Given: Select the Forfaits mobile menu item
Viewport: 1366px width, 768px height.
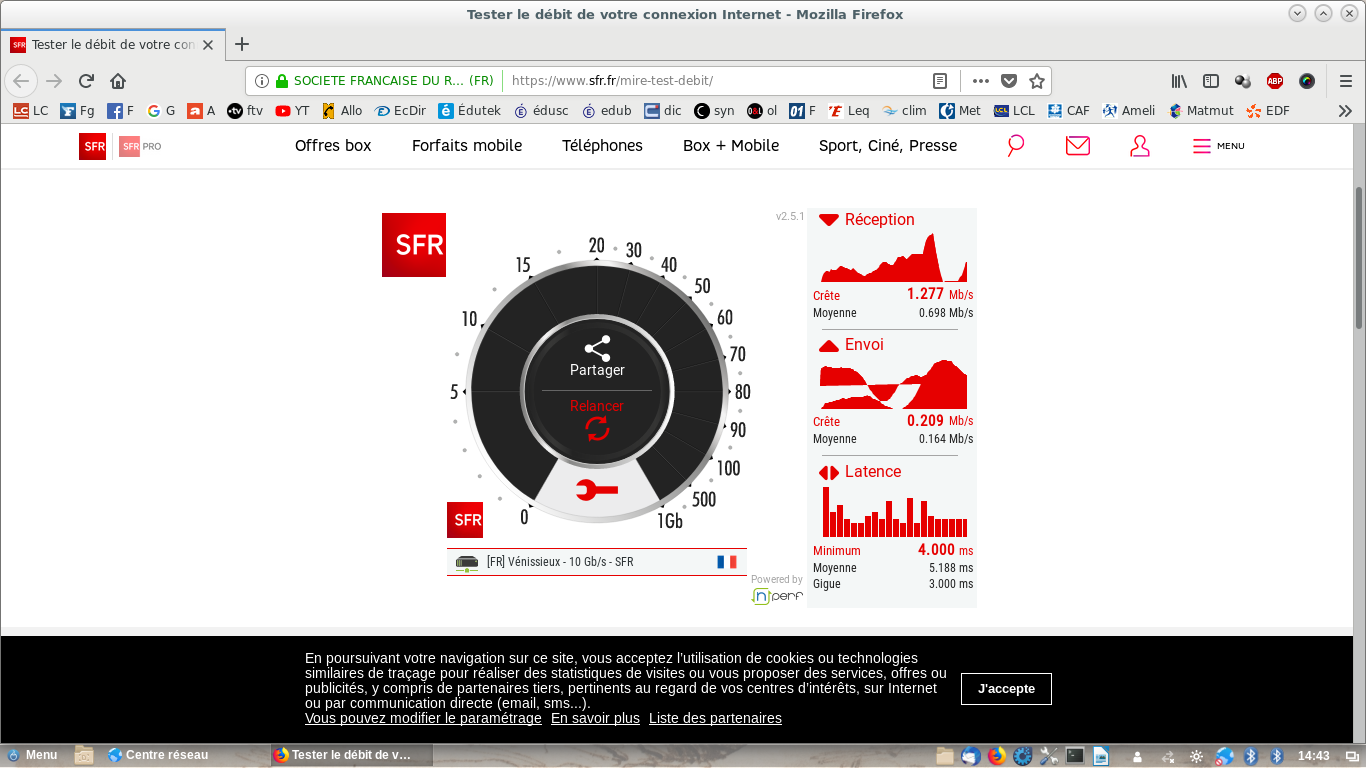Looking at the screenshot, I should click(x=466, y=145).
